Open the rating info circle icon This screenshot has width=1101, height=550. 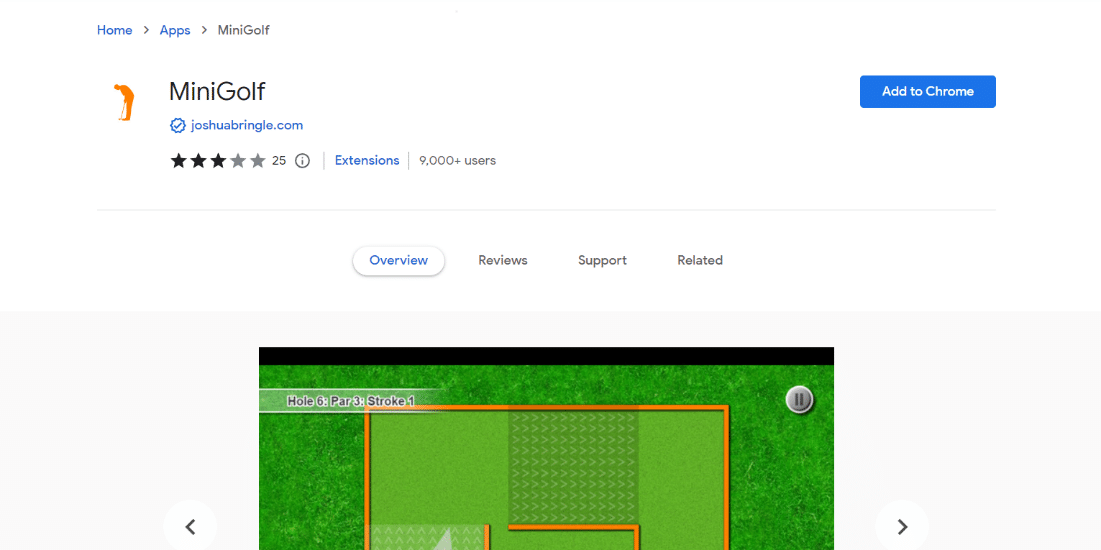click(302, 161)
